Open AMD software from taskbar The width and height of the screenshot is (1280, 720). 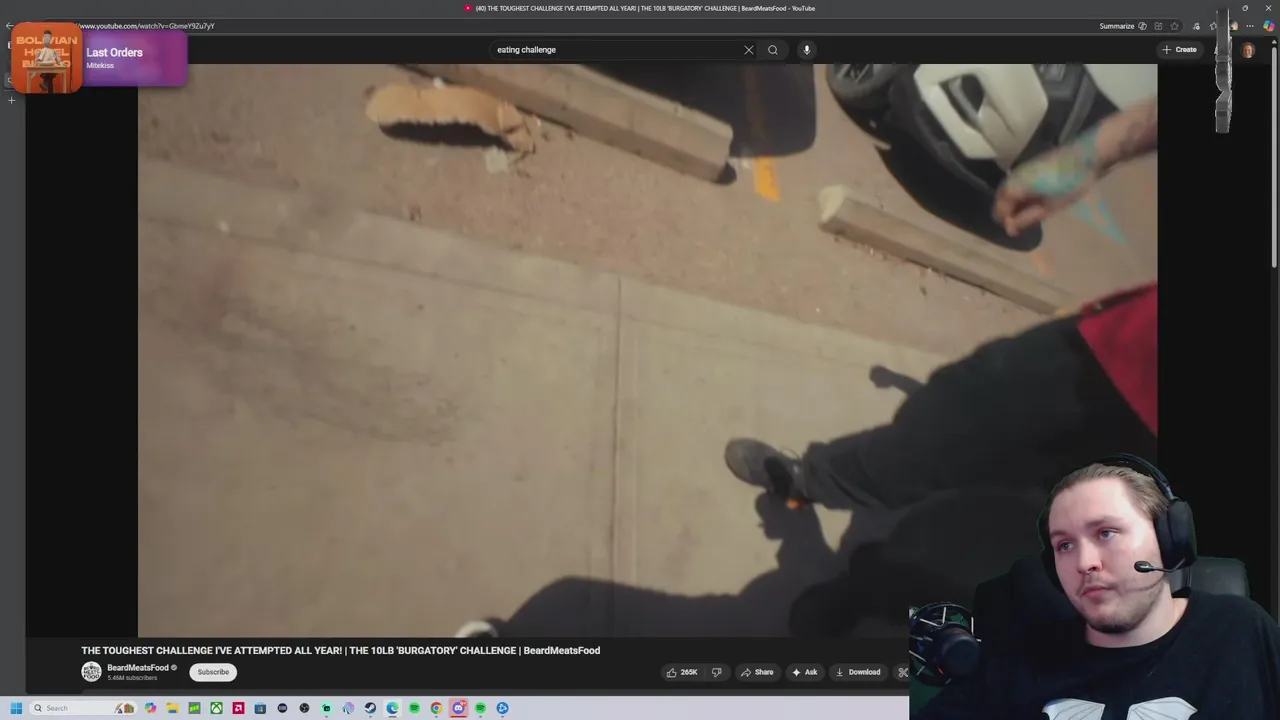point(238,708)
